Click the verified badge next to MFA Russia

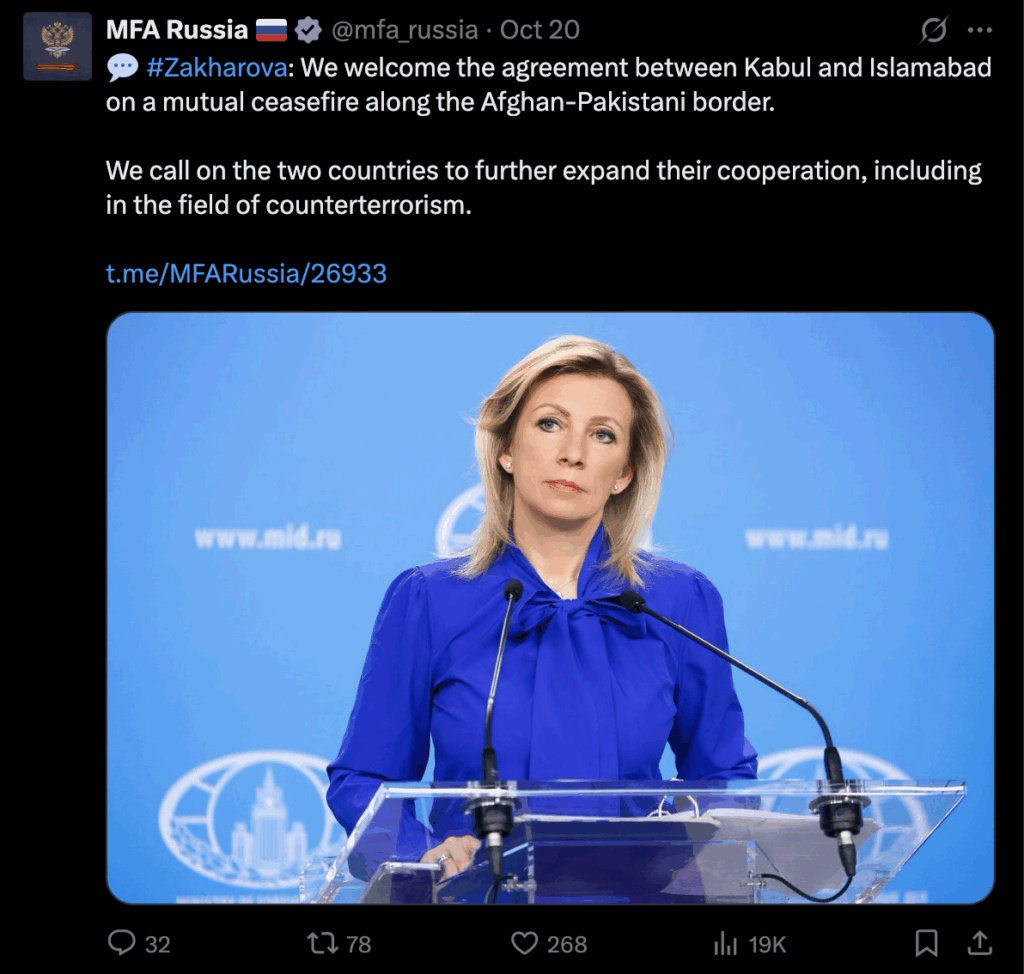[x=308, y=30]
